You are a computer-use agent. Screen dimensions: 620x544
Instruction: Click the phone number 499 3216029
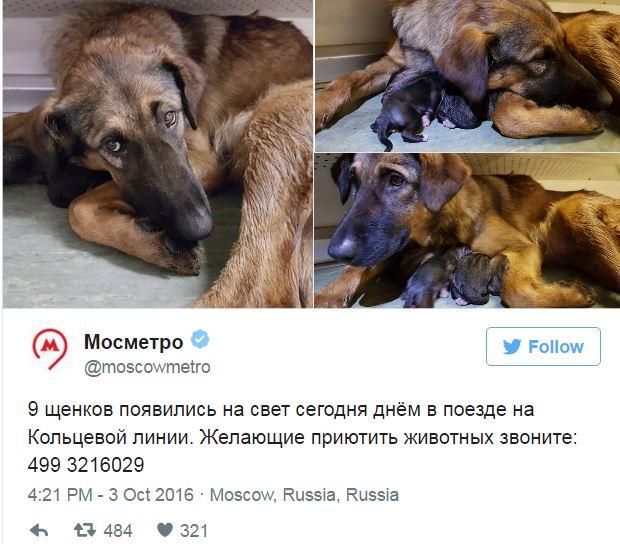[86, 465]
